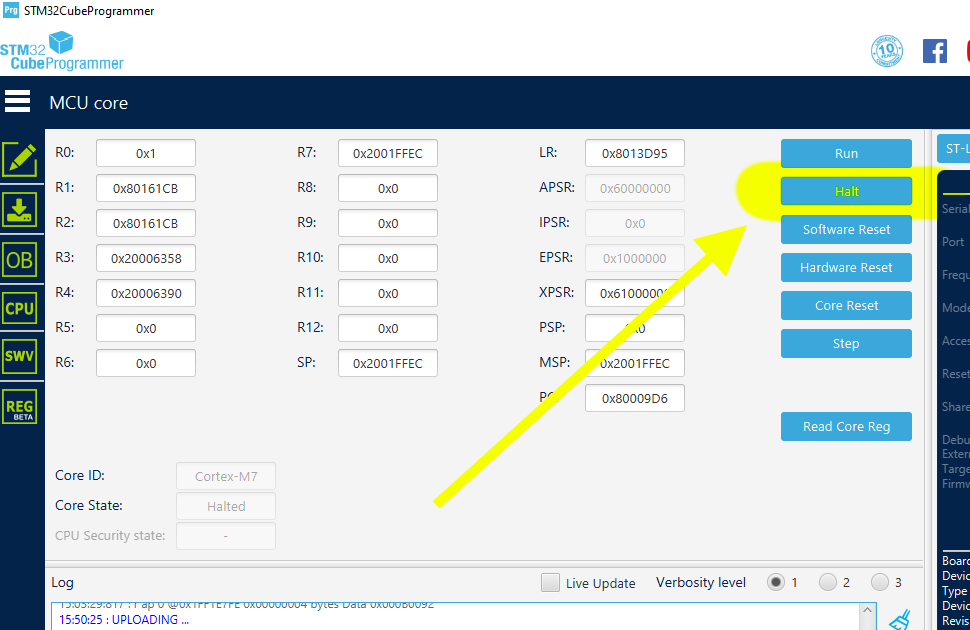This screenshot has height=630, width=970.
Task: Click the R1 register field
Action: point(146,188)
